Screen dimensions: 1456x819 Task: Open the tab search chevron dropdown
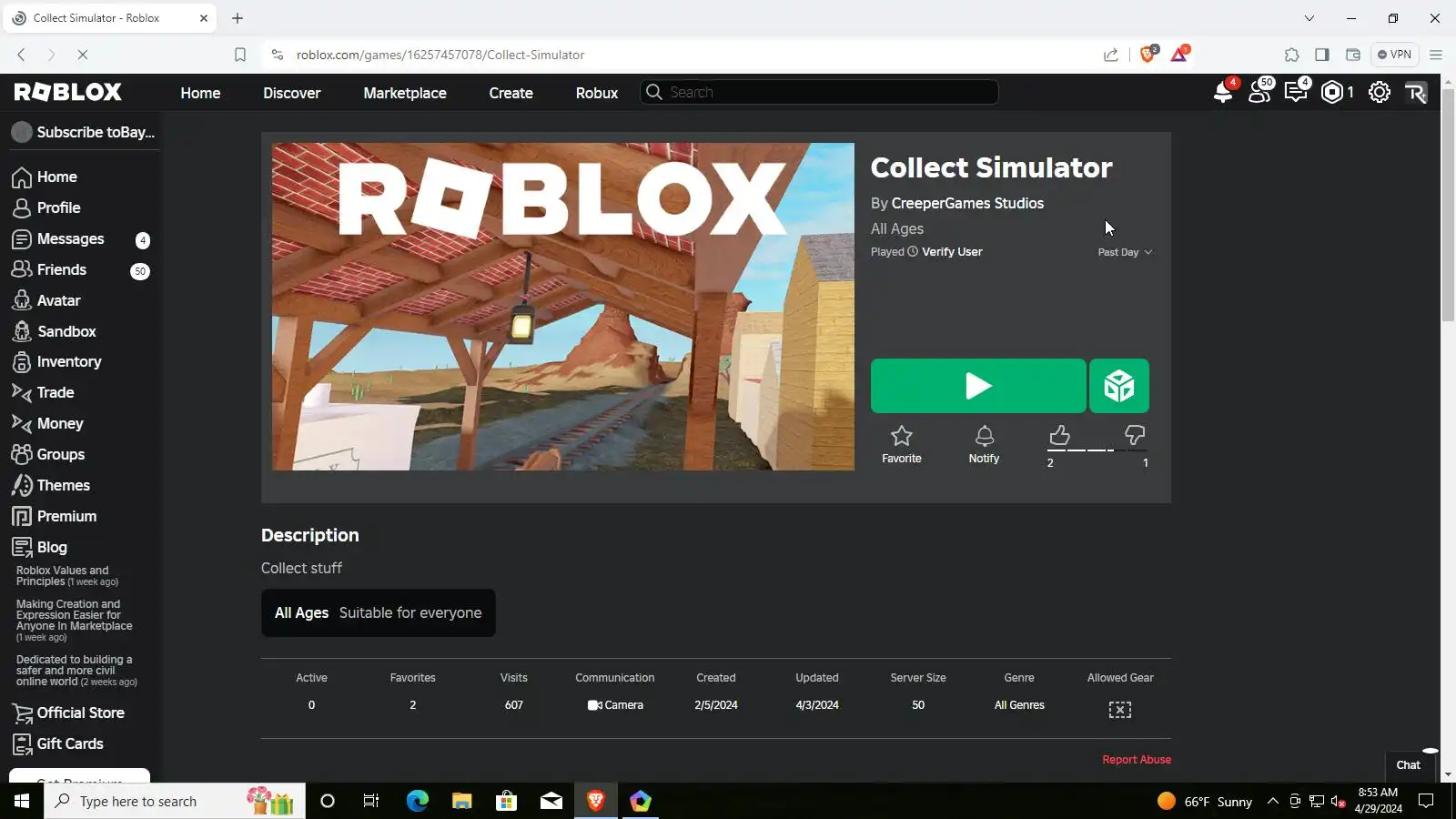click(x=1309, y=18)
